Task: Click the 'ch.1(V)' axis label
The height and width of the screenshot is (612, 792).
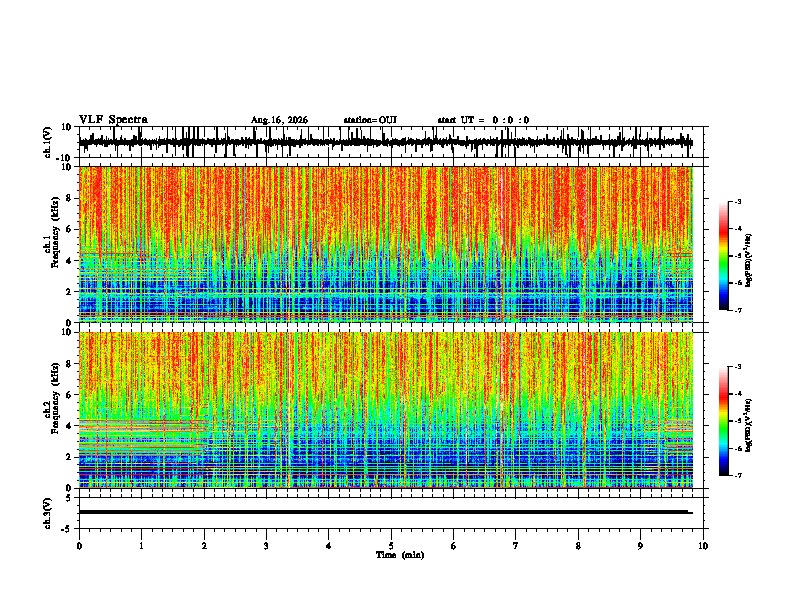Action: [x=47, y=142]
